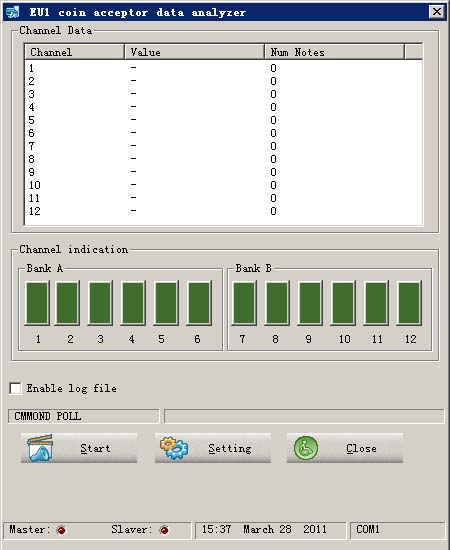Select channel 12 row in the list
The image size is (450, 550).
point(223,211)
